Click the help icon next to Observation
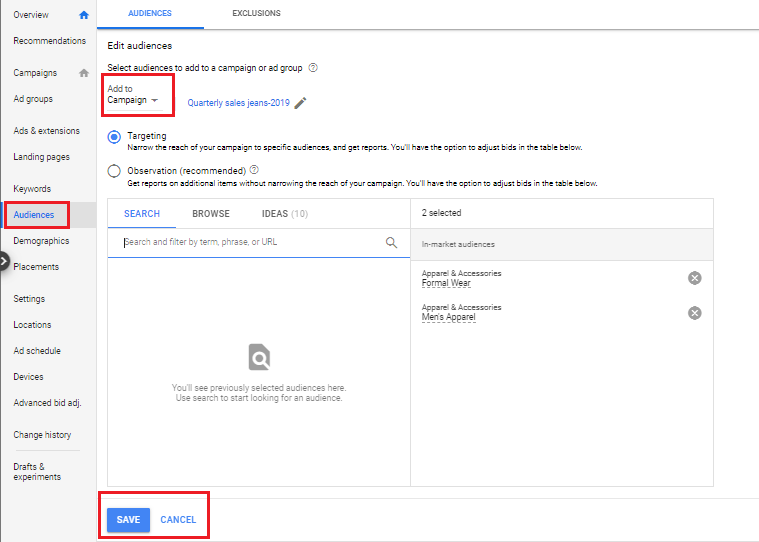 click(x=254, y=170)
